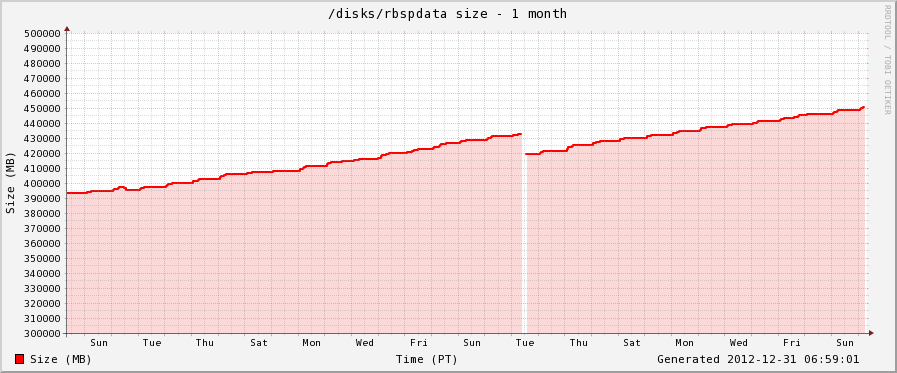The image size is (897, 373).
Task: Click the 500000 label on the y-axis
Action: pyautogui.click(x=42, y=33)
